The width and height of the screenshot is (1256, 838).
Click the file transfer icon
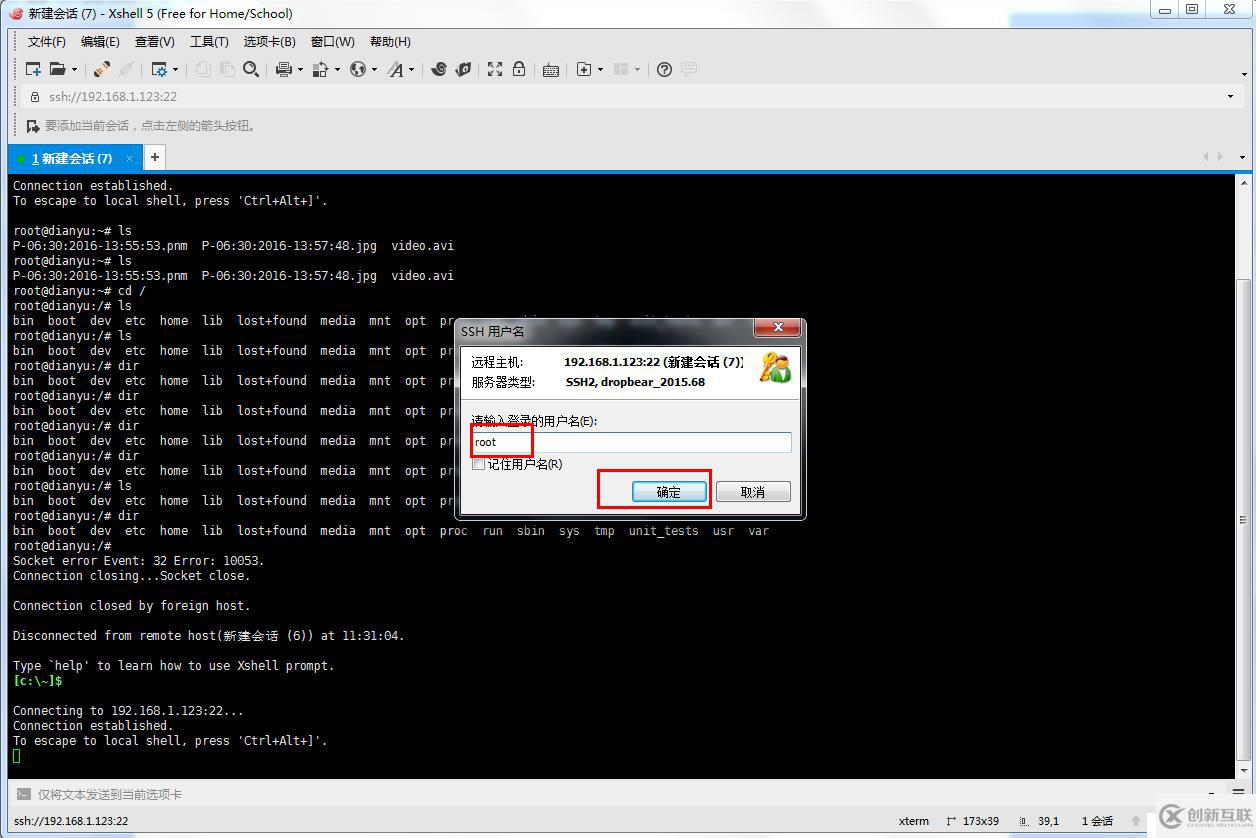point(321,69)
